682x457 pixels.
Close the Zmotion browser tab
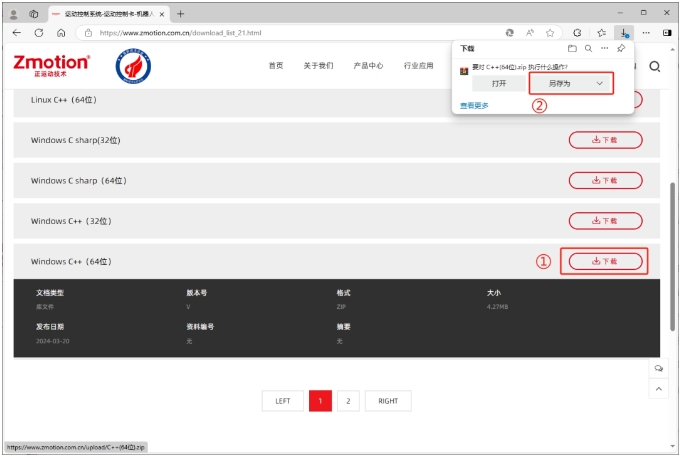click(161, 14)
